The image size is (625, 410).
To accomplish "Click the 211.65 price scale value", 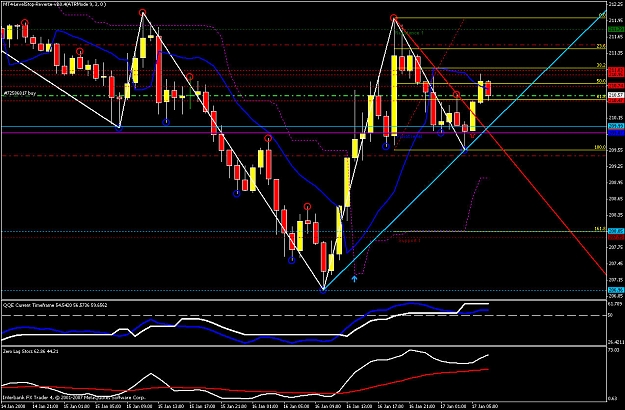I will click(616, 37).
